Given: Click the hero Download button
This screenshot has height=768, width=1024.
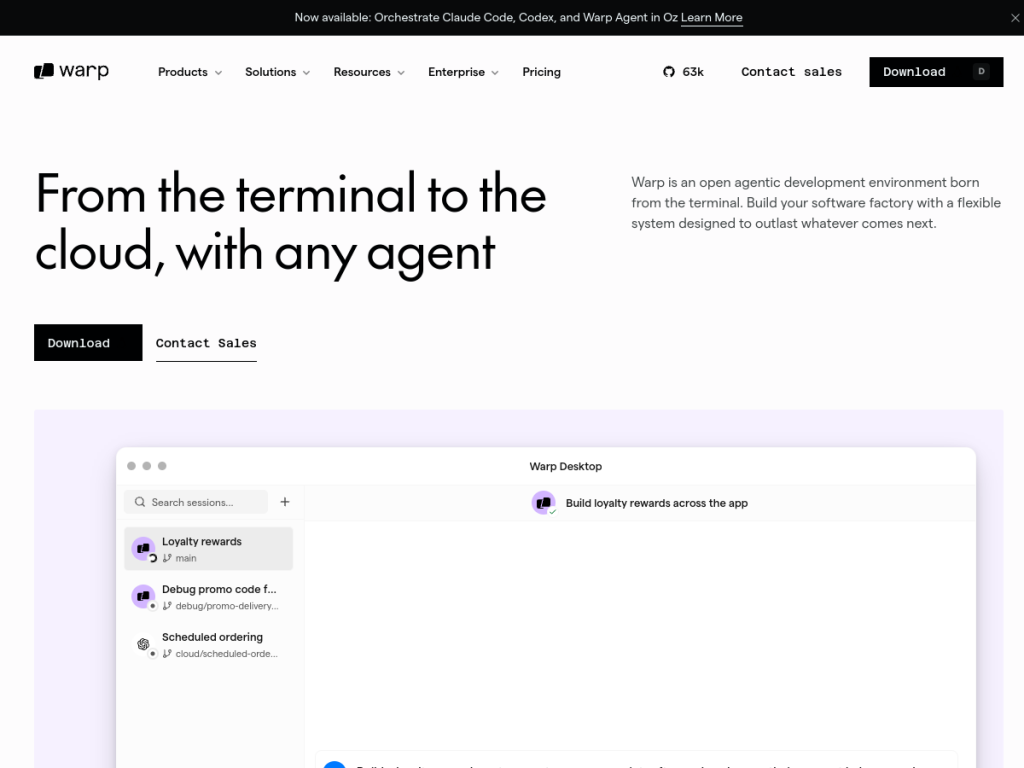Looking at the screenshot, I should [x=88, y=343].
